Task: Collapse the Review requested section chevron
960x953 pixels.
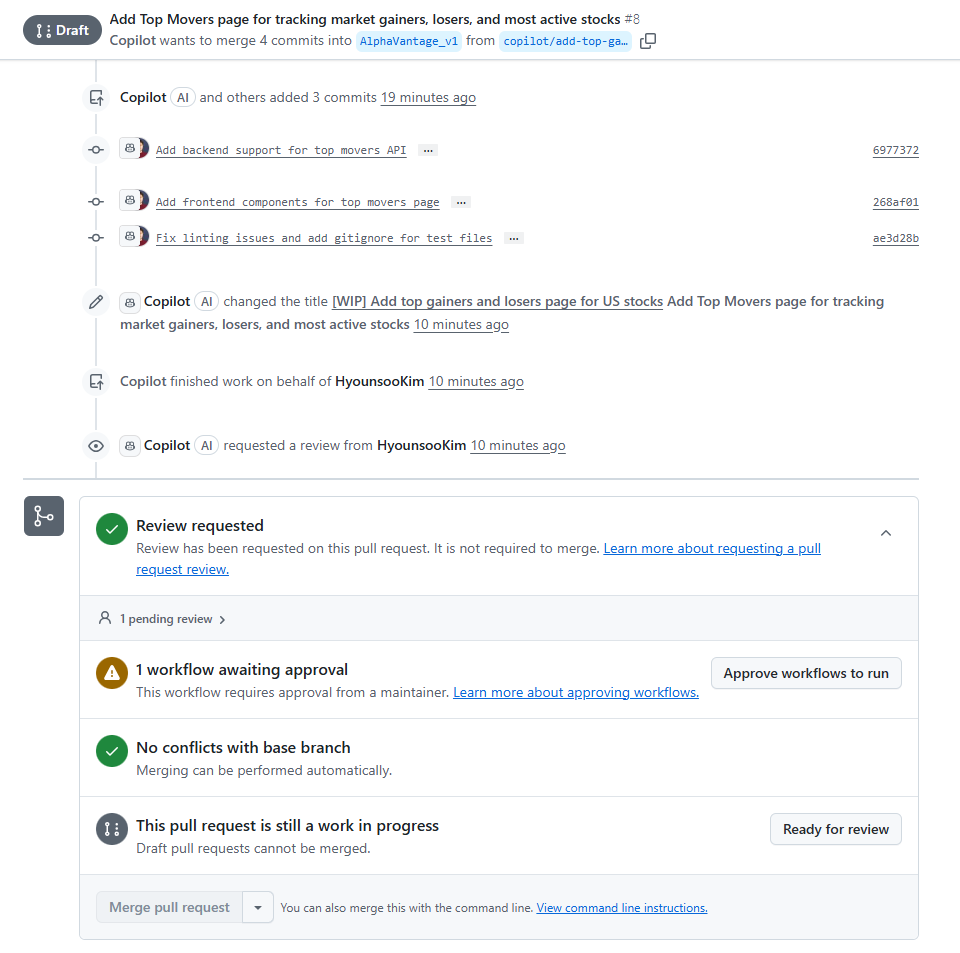Action: (x=886, y=533)
